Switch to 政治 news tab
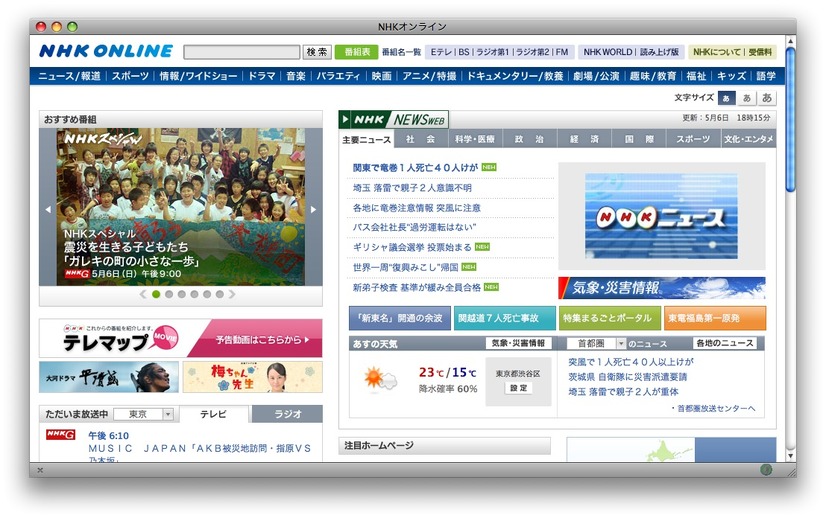This screenshot has height=518, width=826. (529, 139)
